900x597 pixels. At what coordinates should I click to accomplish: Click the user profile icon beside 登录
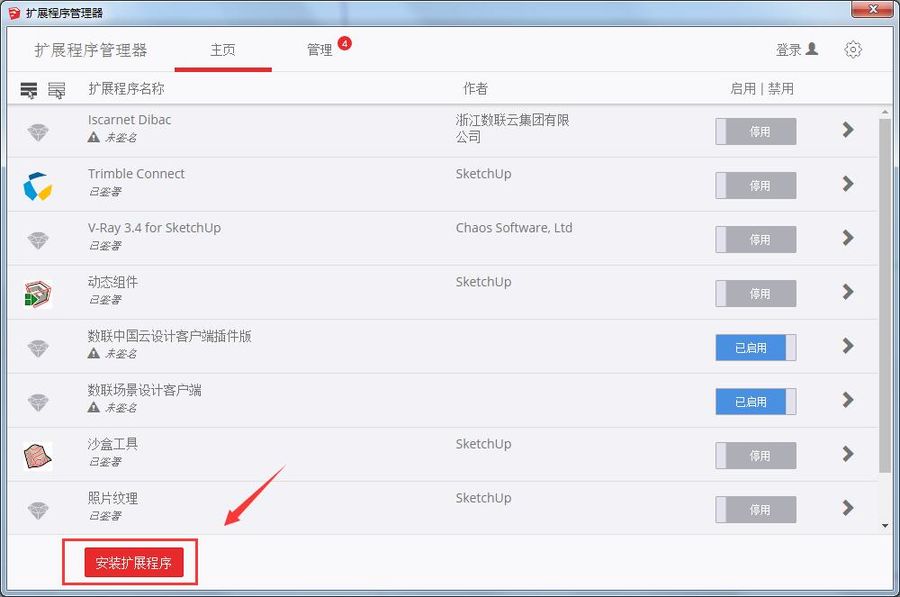(x=812, y=49)
